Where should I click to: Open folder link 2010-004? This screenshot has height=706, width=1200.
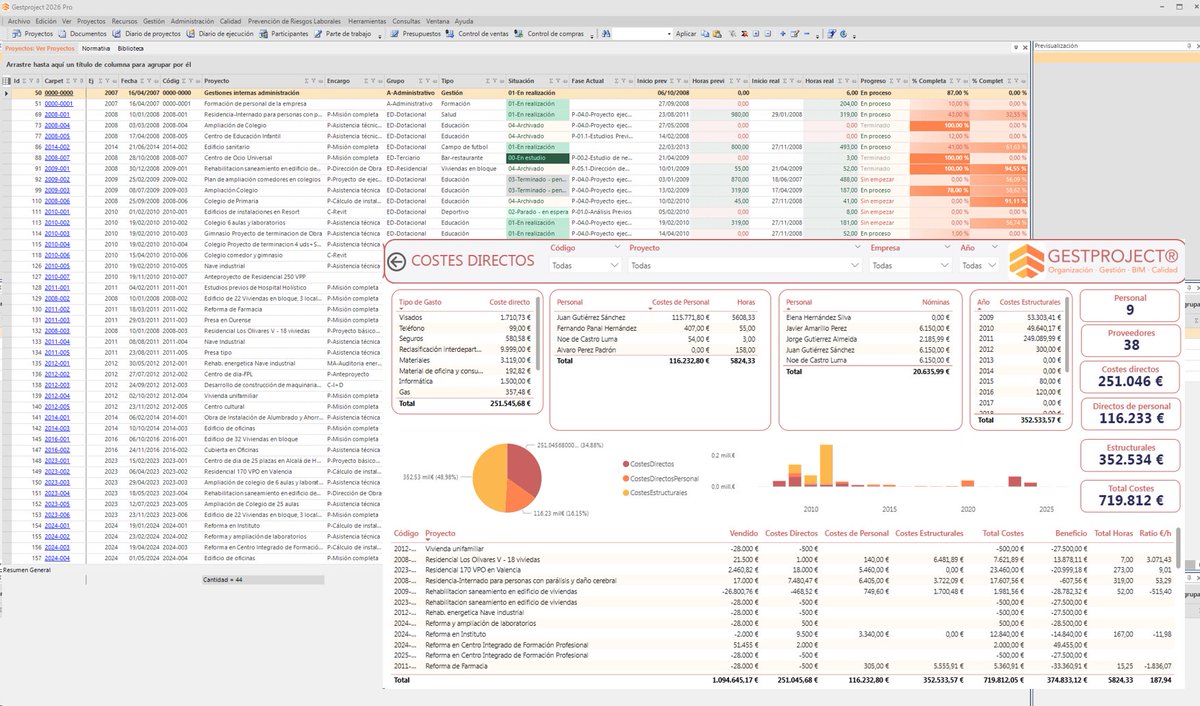(x=56, y=243)
